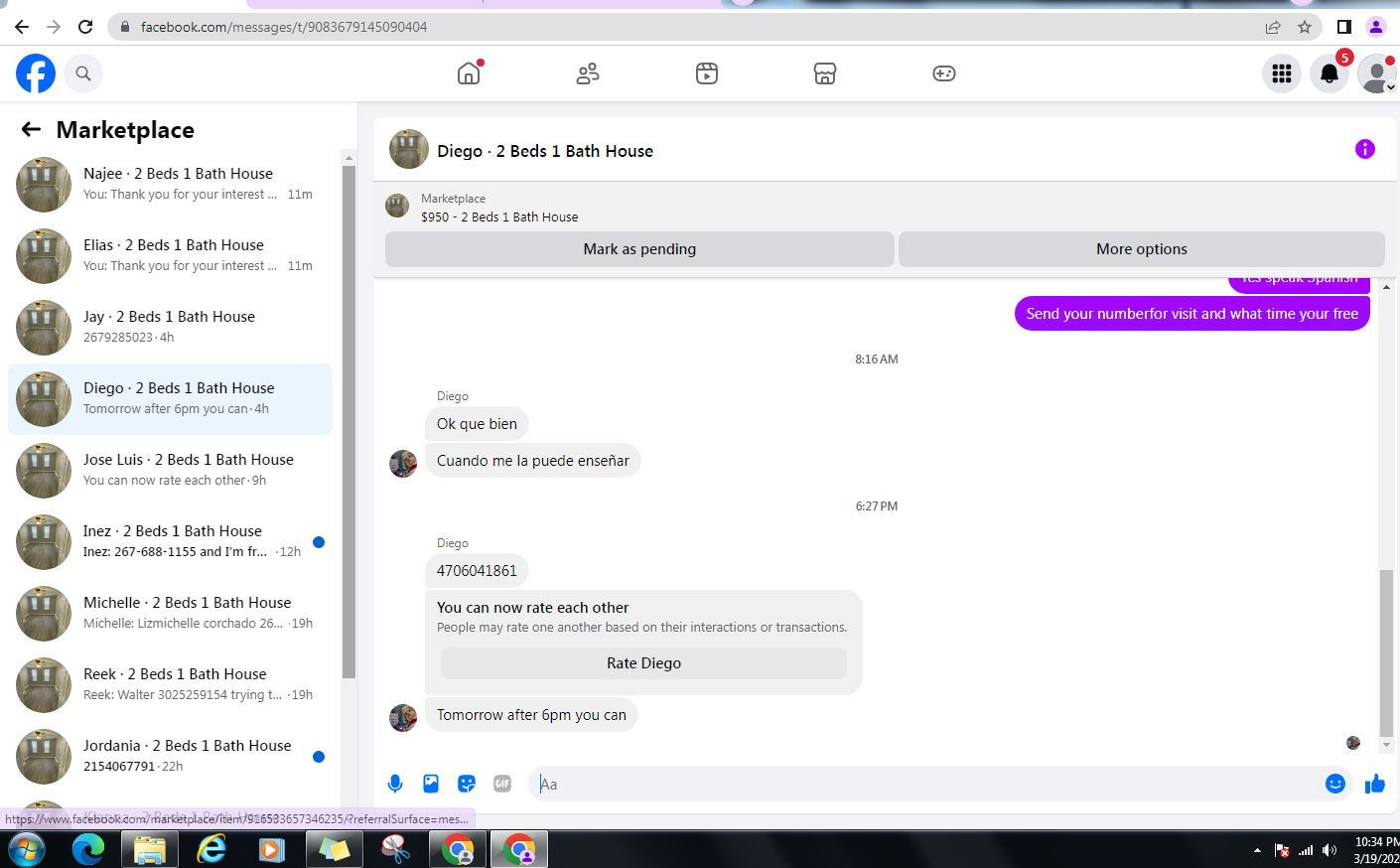The height and width of the screenshot is (868, 1400).
Task: Open conversation info purple icon
Action: pyautogui.click(x=1365, y=149)
